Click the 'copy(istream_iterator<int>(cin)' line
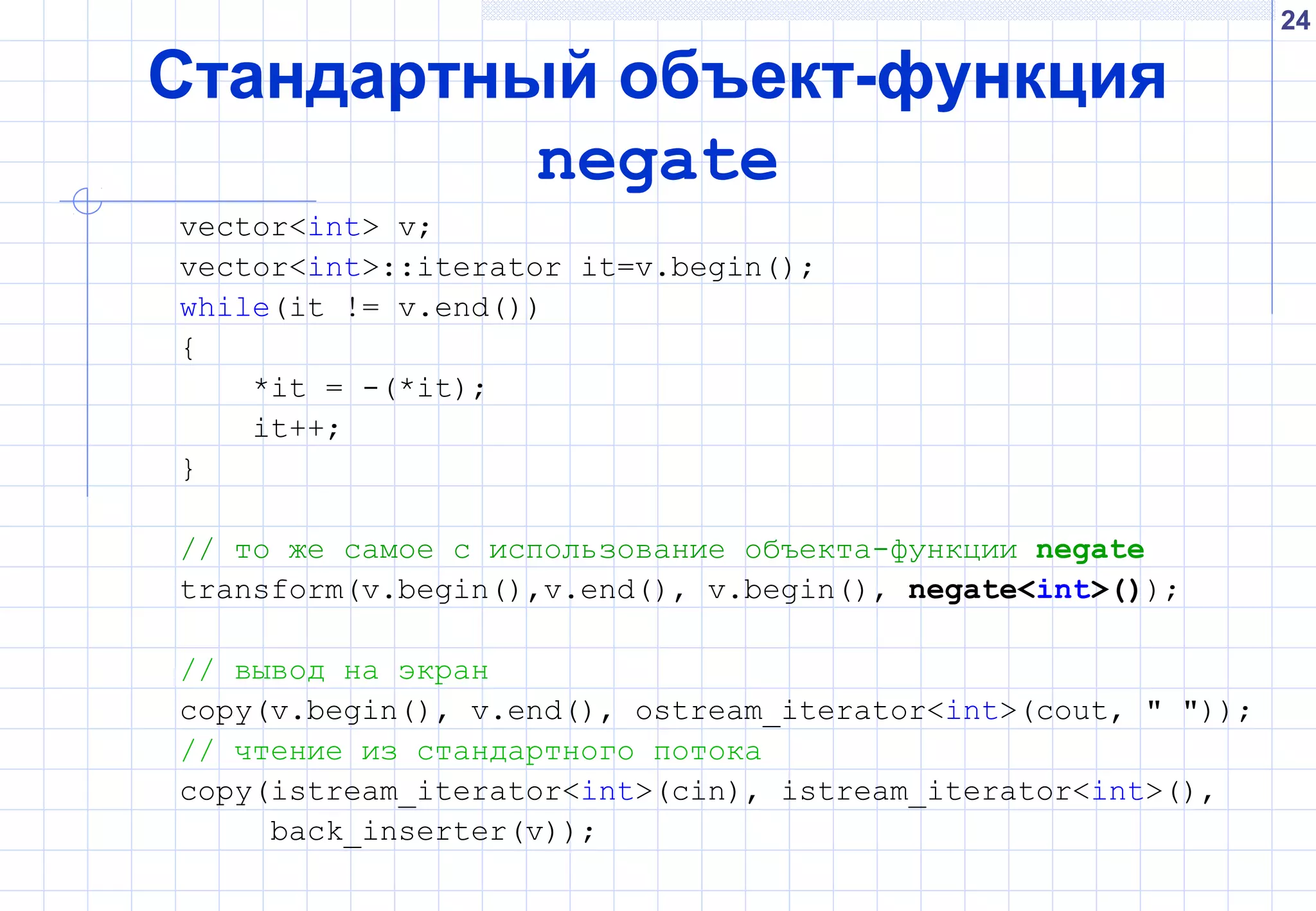Viewport: 1316px width, 911px height. pos(697,792)
